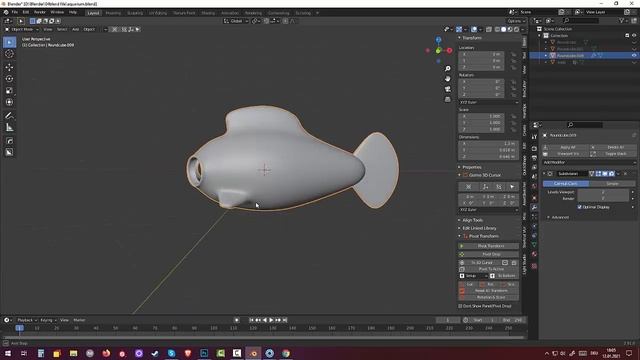This screenshot has width=640, height=360.
Task: Click the viewport zoom magnifier icon
Action: pos(448,69)
